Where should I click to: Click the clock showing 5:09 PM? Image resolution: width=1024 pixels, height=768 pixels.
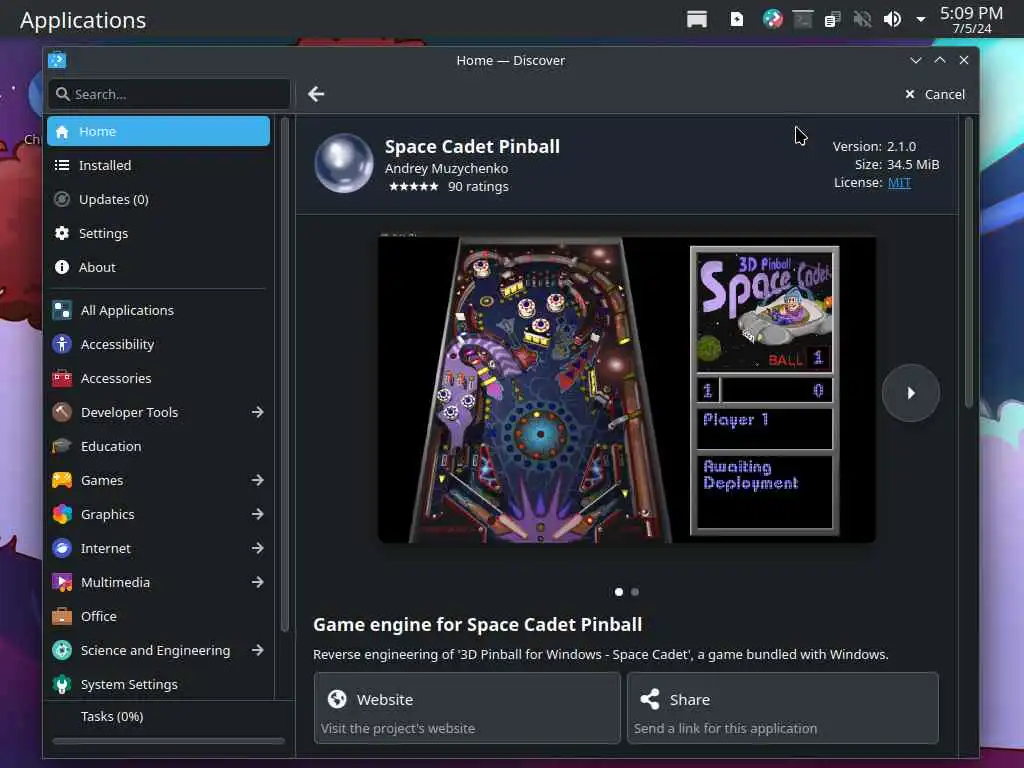click(971, 20)
